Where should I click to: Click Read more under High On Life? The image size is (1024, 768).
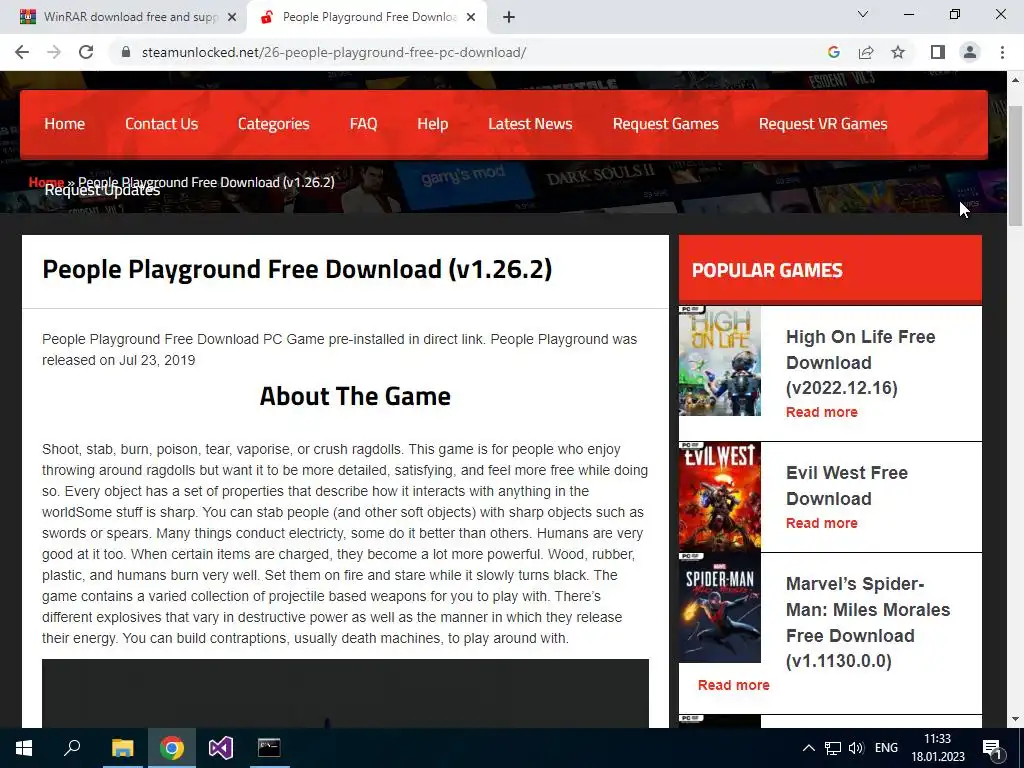coord(822,412)
